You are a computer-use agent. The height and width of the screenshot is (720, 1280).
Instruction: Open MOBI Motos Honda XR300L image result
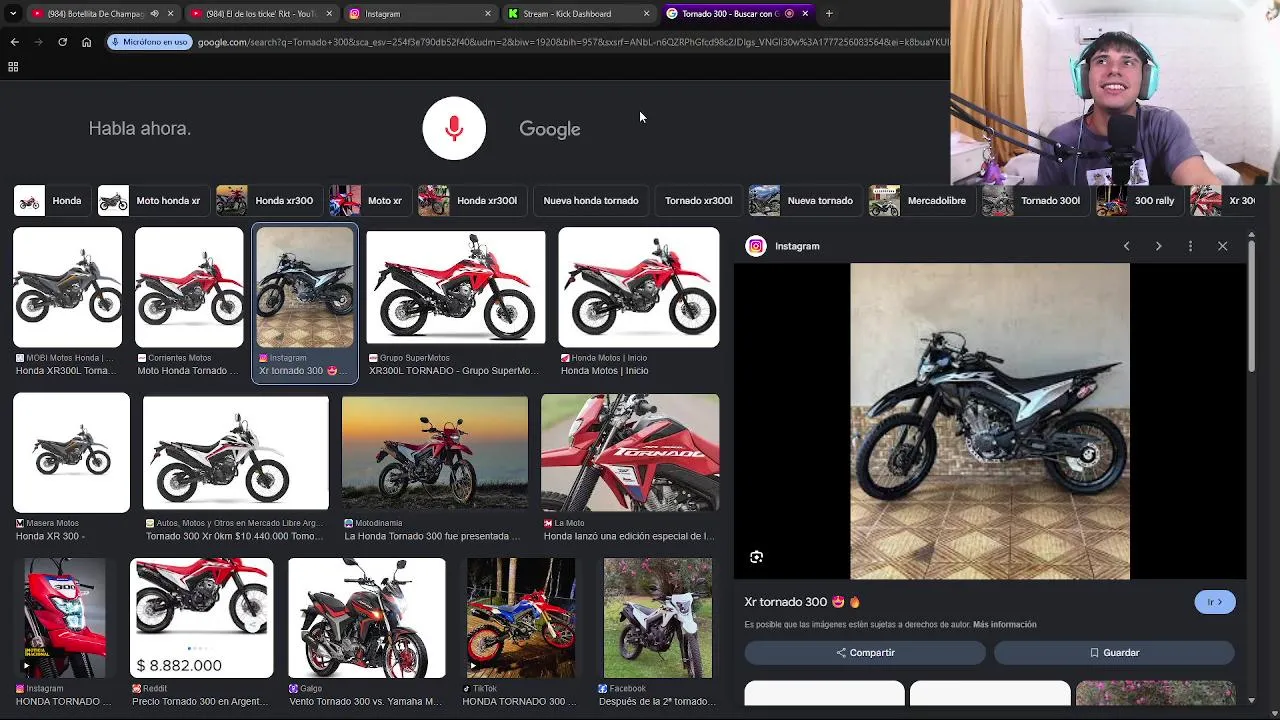point(67,288)
